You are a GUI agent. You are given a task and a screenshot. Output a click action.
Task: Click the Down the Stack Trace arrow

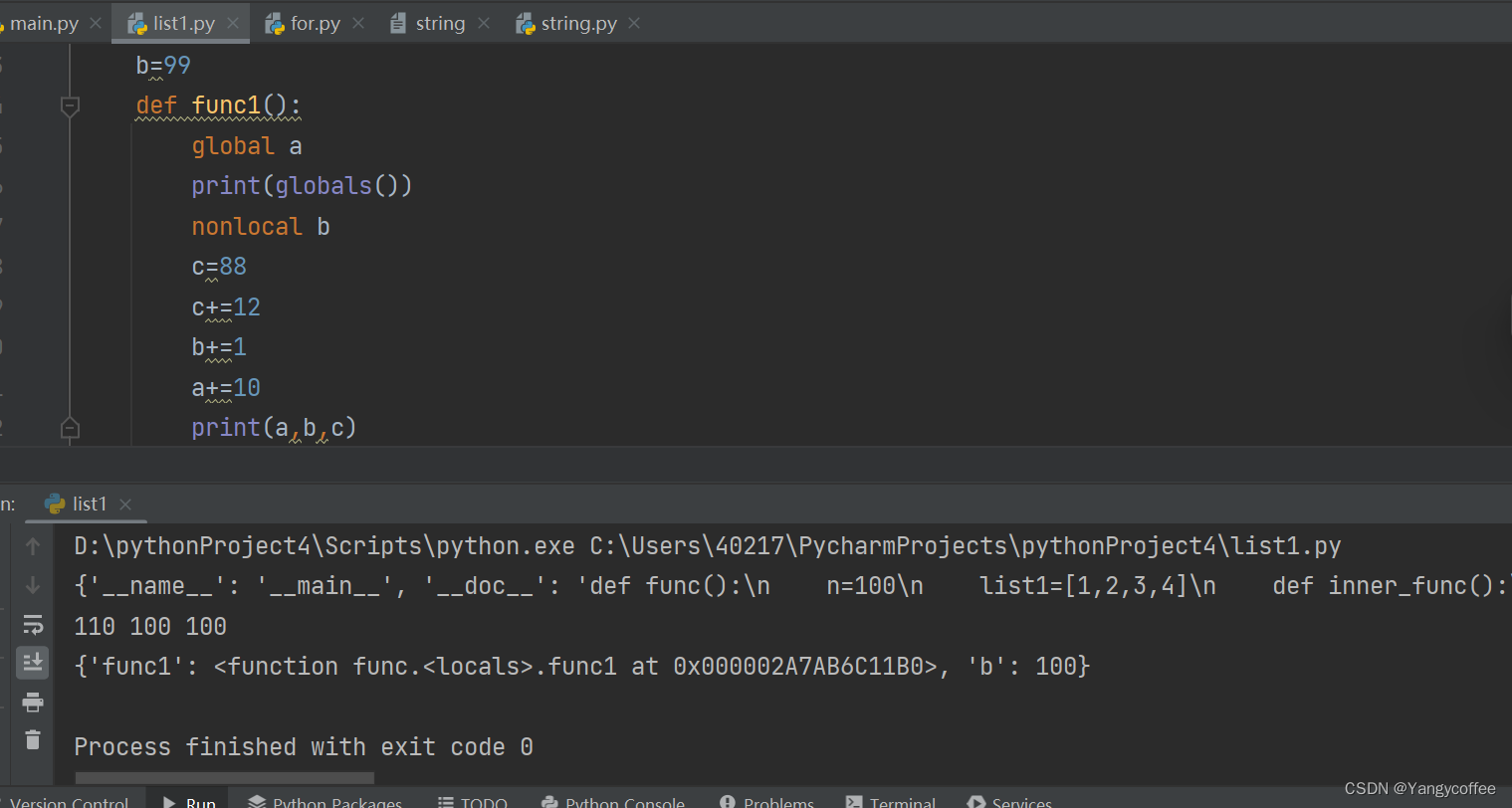click(x=33, y=585)
